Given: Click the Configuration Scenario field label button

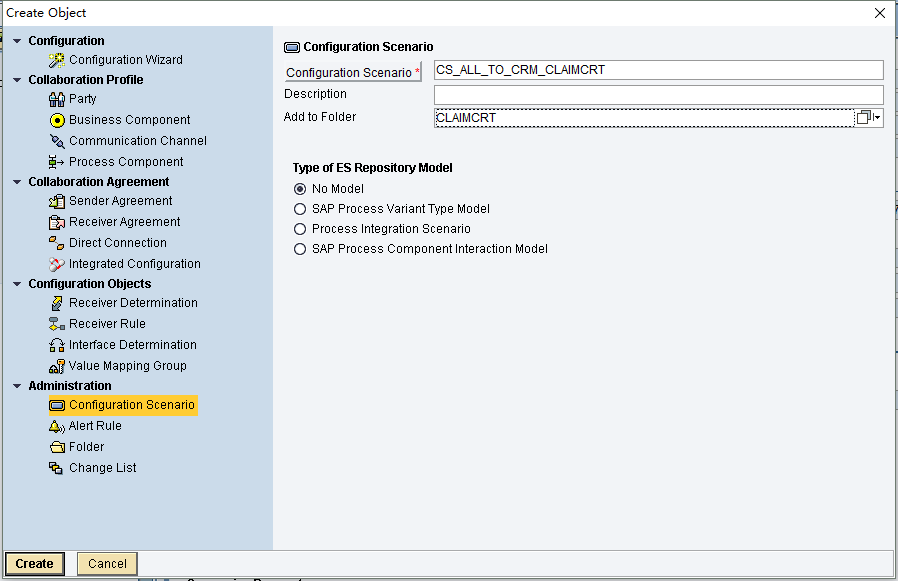Looking at the screenshot, I should pos(353,72).
